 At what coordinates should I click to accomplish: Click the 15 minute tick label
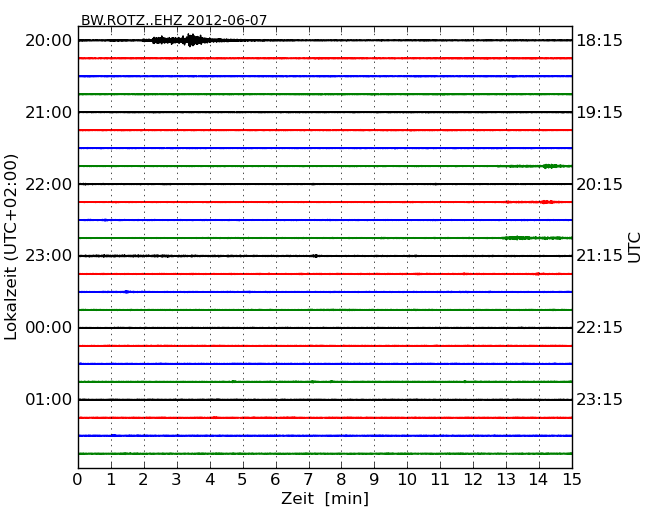pos(572,480)
